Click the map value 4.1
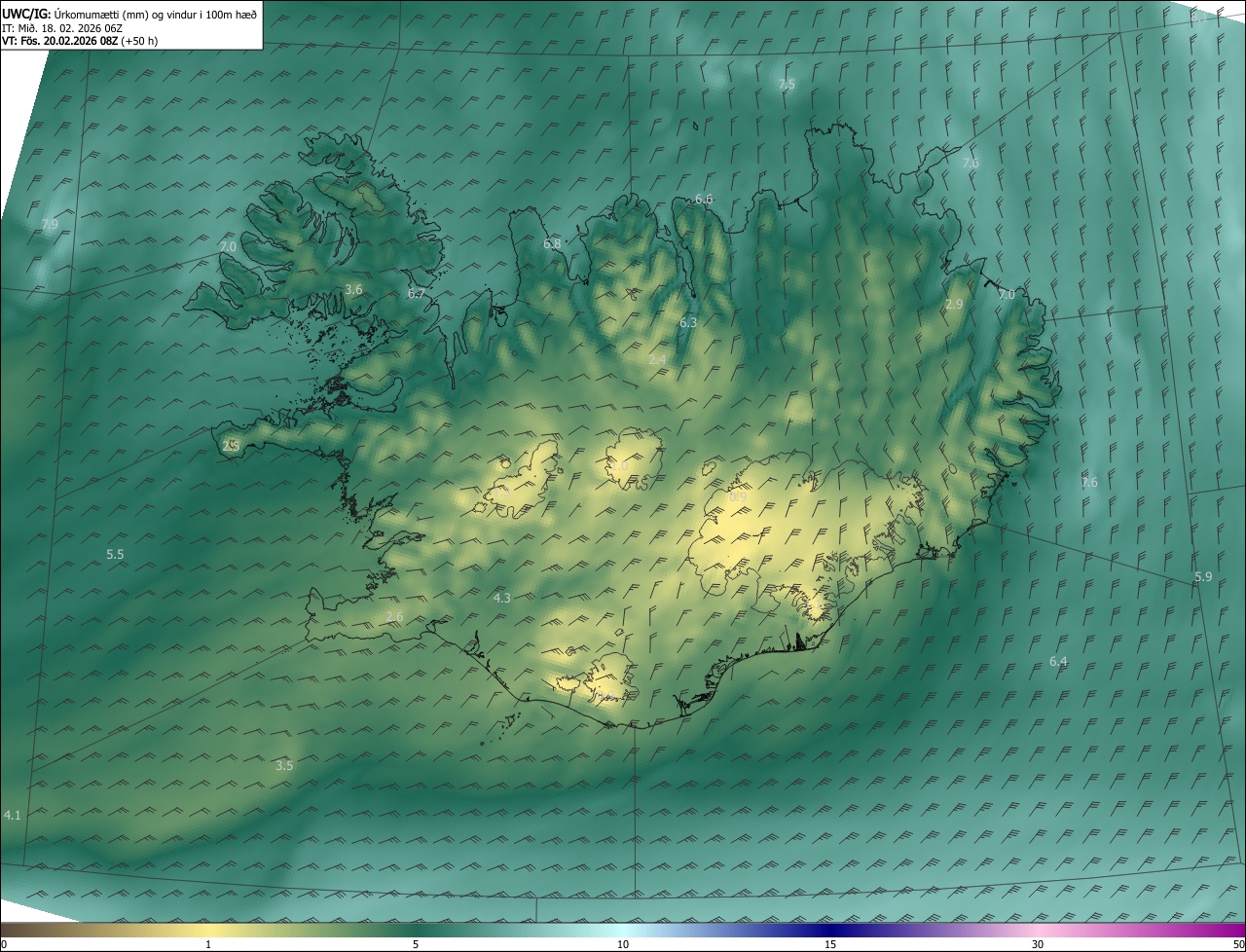 point(12,814)
